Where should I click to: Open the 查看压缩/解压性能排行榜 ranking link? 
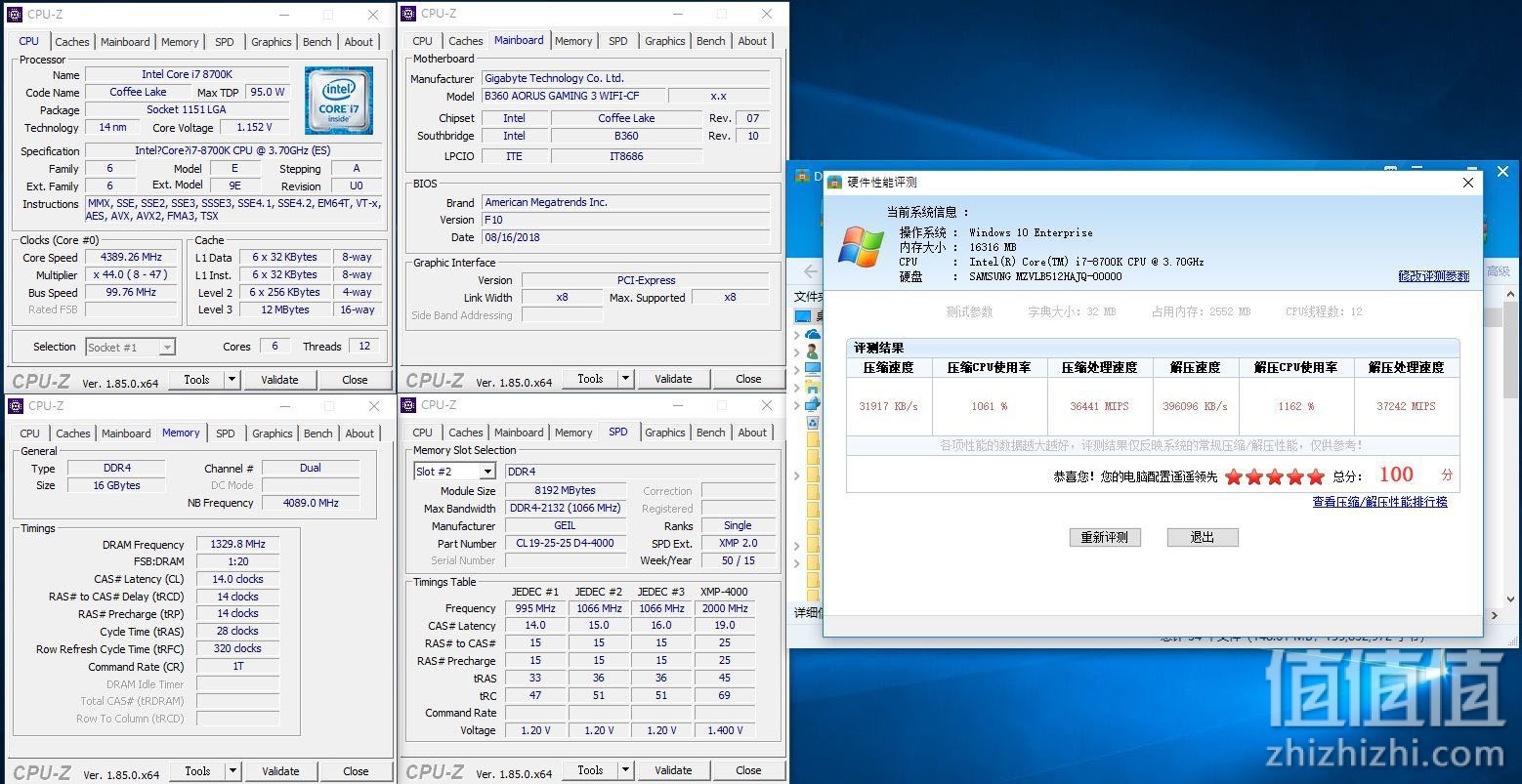pyautogui.click(x=1380, y=502)
